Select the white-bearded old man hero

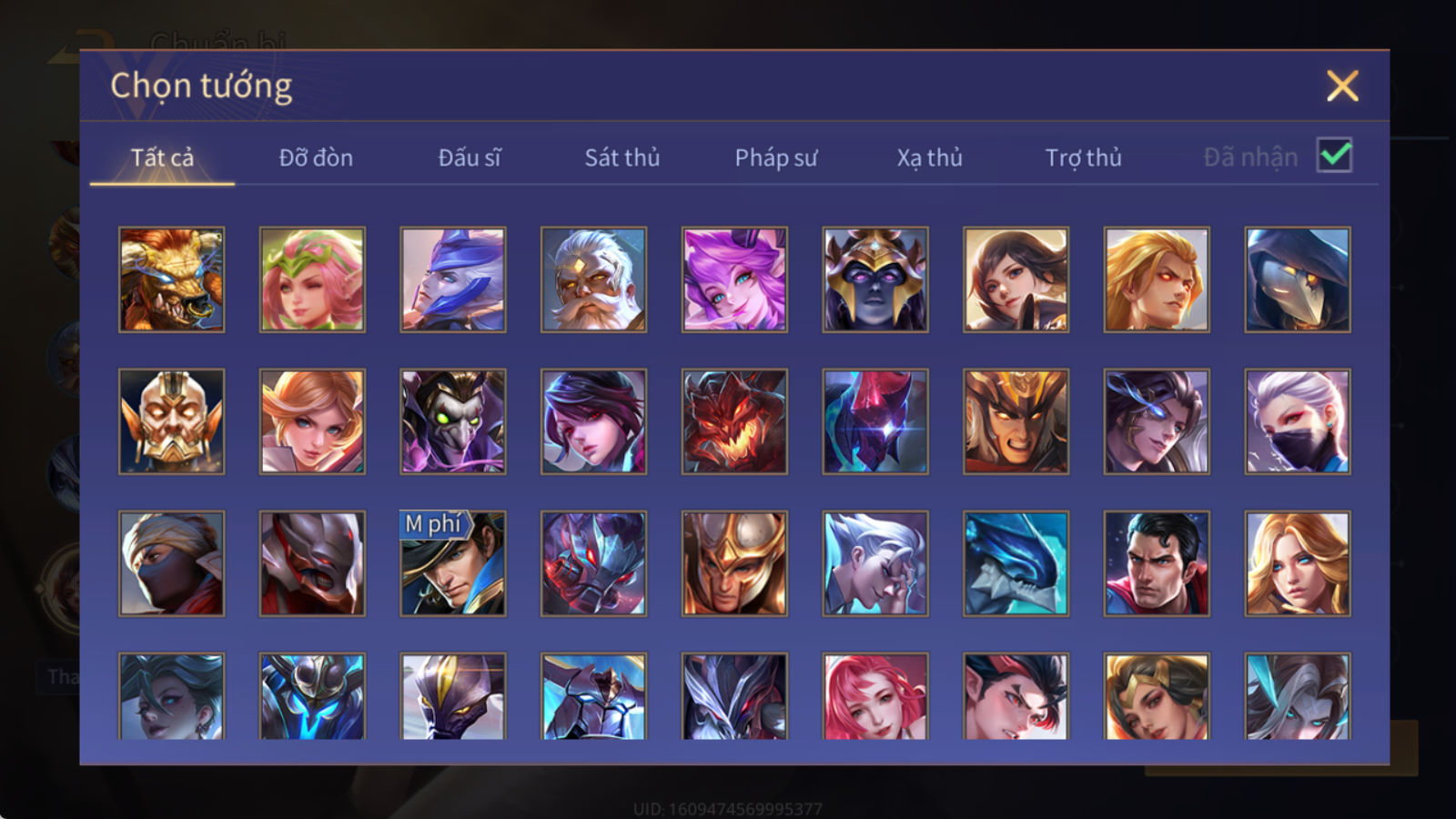coord(594,279)
